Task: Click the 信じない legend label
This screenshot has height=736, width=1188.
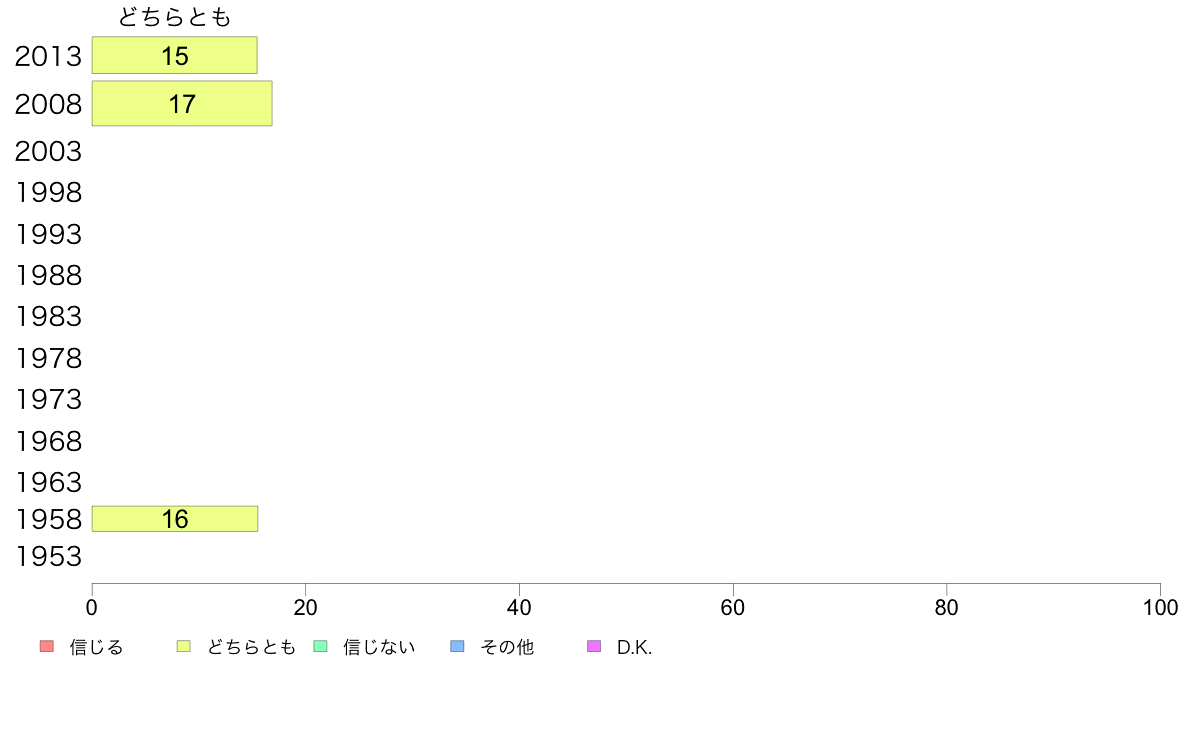Action: click(x=379, y=647)
